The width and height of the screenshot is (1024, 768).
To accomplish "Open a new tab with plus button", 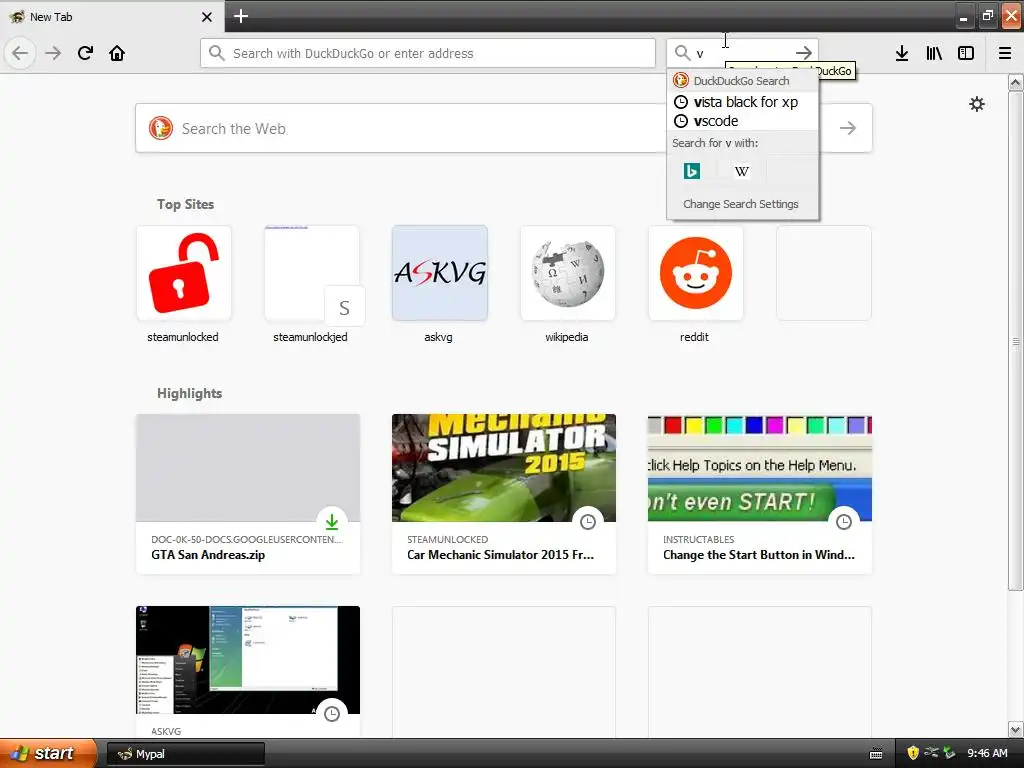I will [241, 16].
